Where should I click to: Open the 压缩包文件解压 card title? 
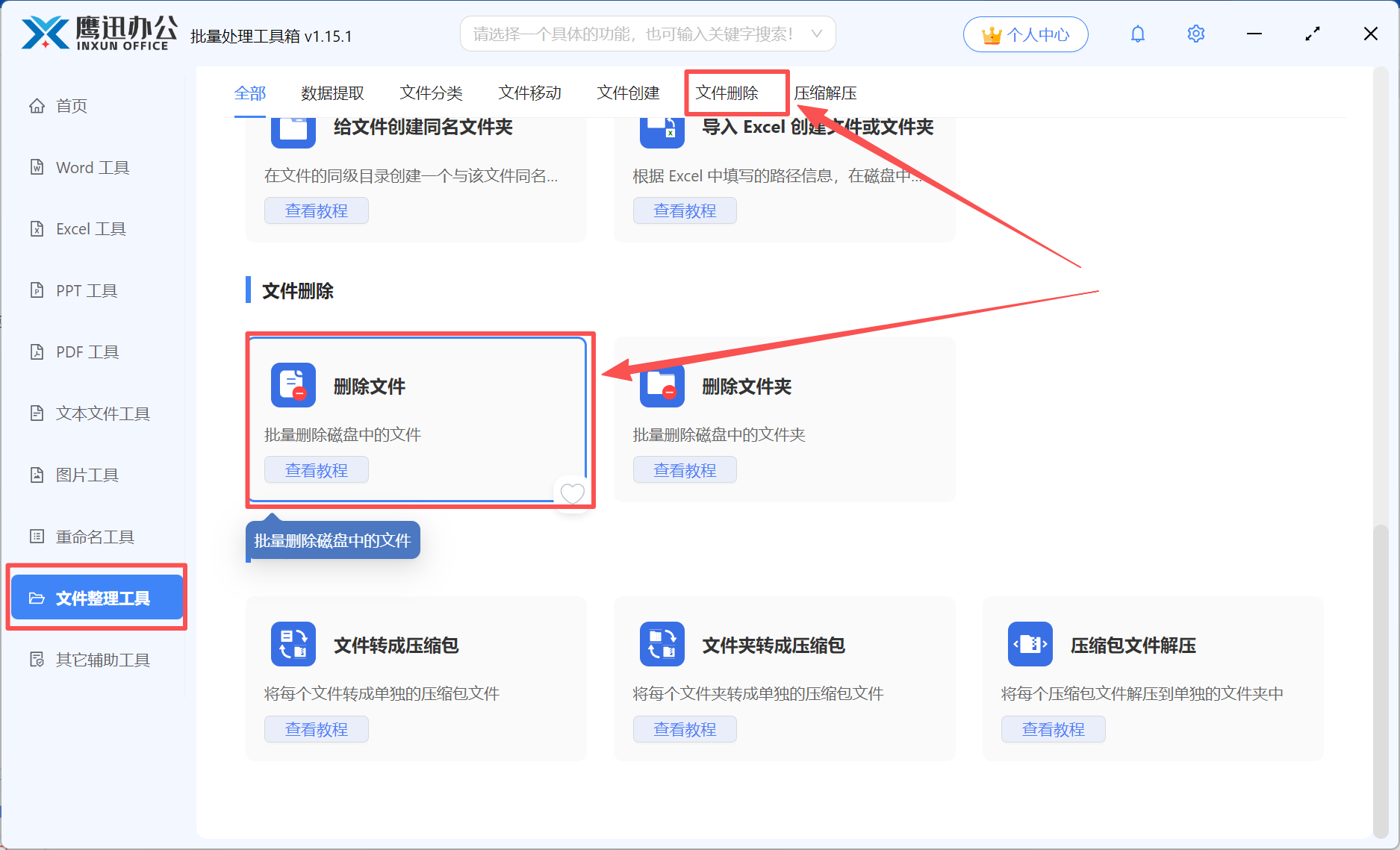point(1133,646)
